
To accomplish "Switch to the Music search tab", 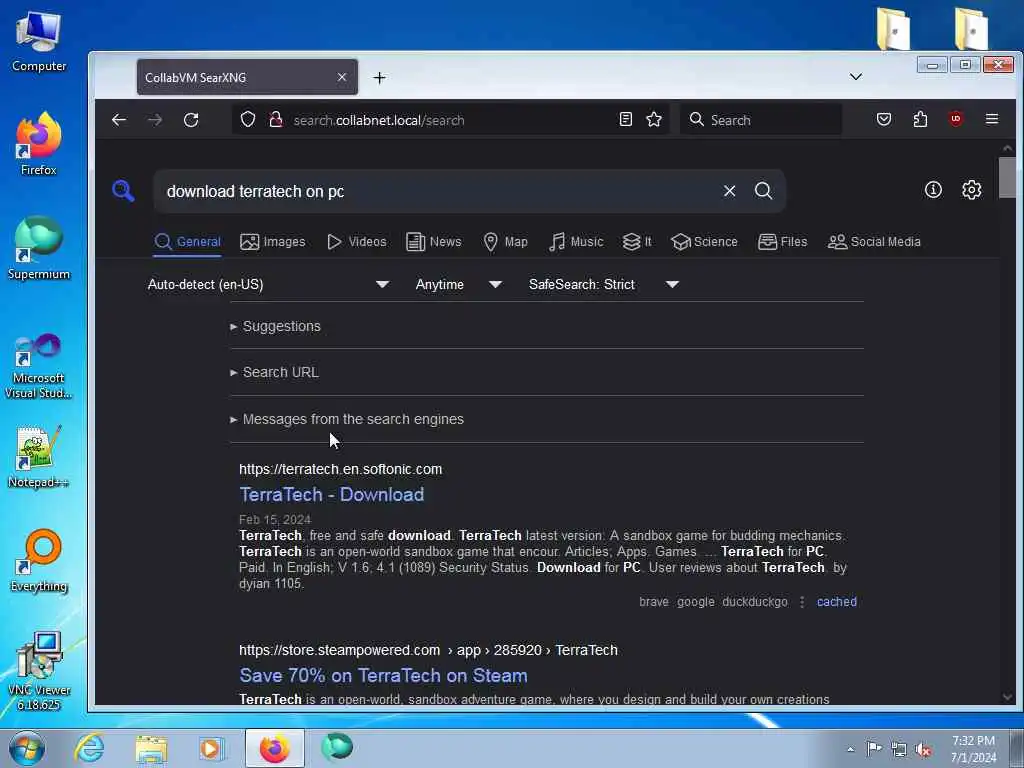I will (576, 242).
